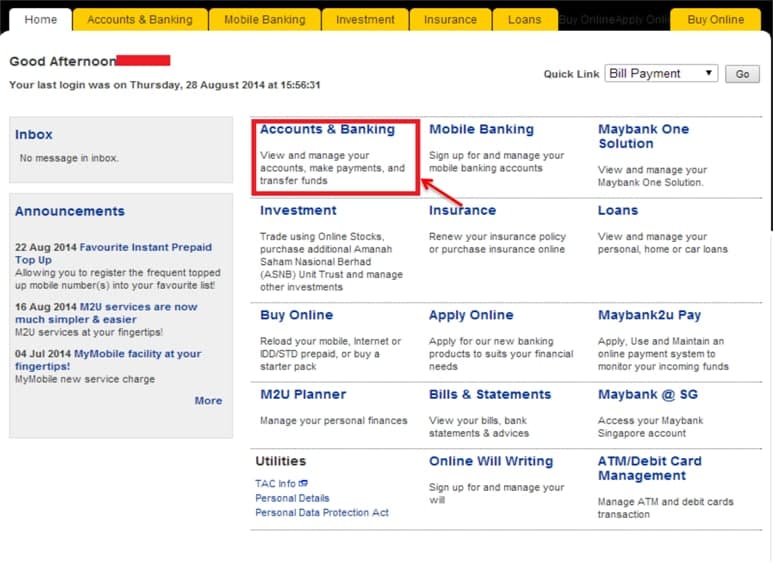The height and width of the screenshot is (563, 774).
Task: Open the Insurance section heading link
Action: (463, 211)
